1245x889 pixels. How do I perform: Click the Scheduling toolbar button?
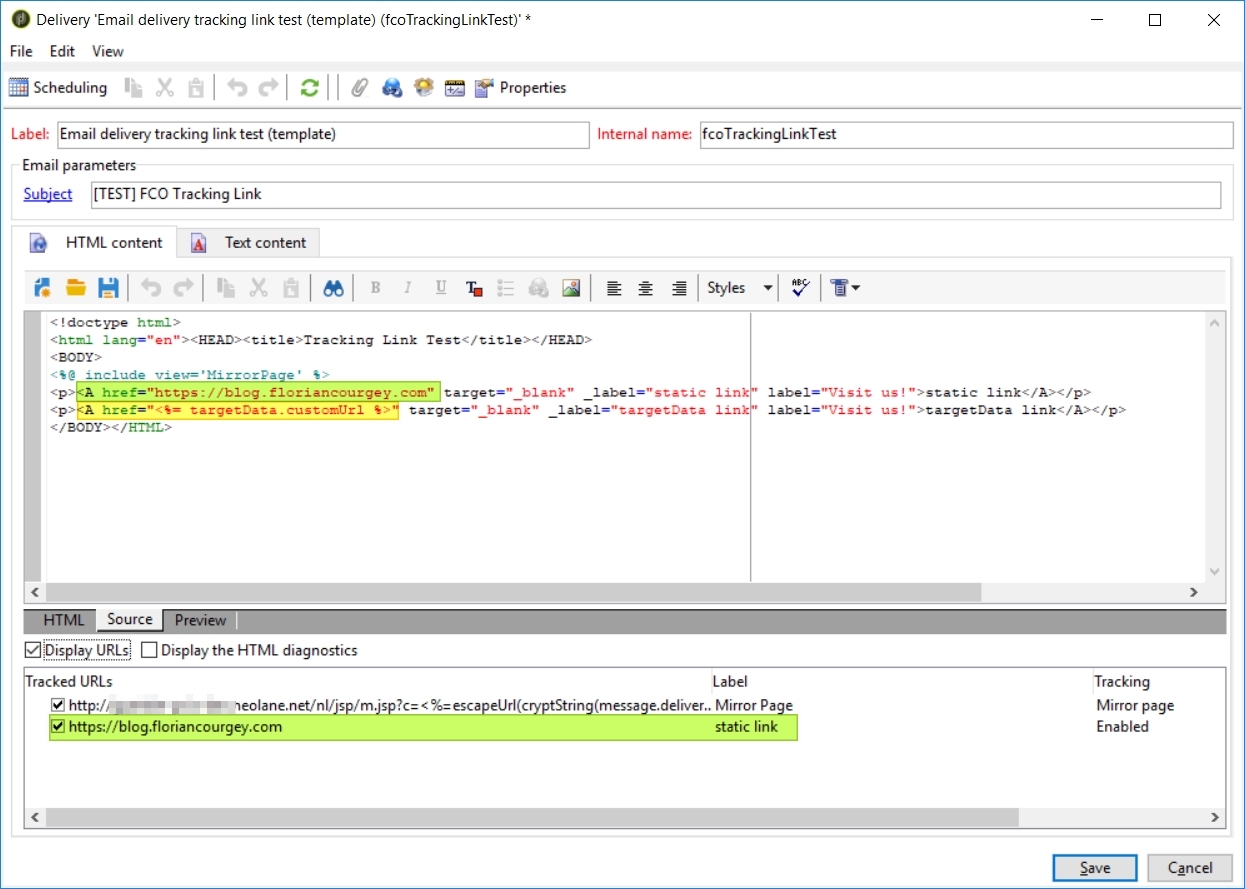click(58, 88)
